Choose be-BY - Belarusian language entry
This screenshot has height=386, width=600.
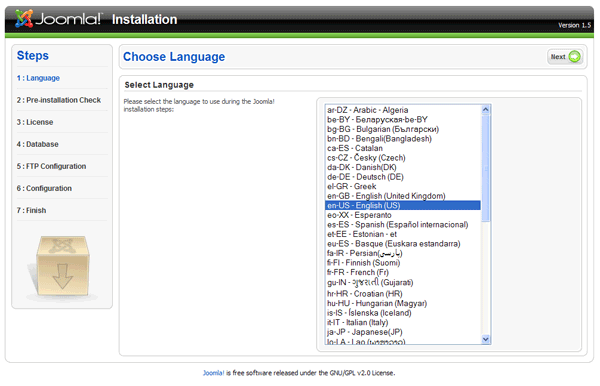(403, 120)
